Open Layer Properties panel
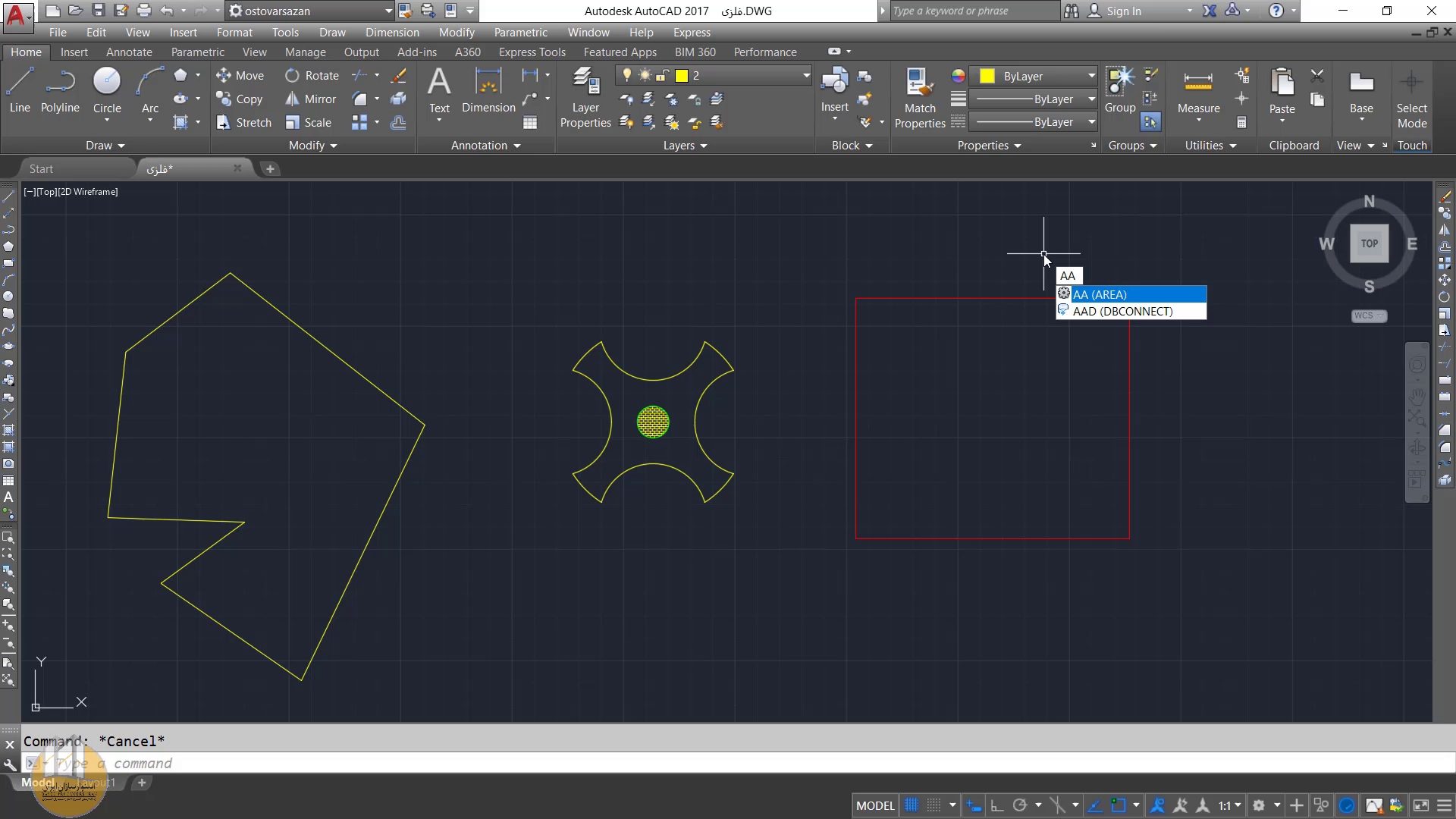The height and width of the screenshot is (819, 1456). [585, 97]
